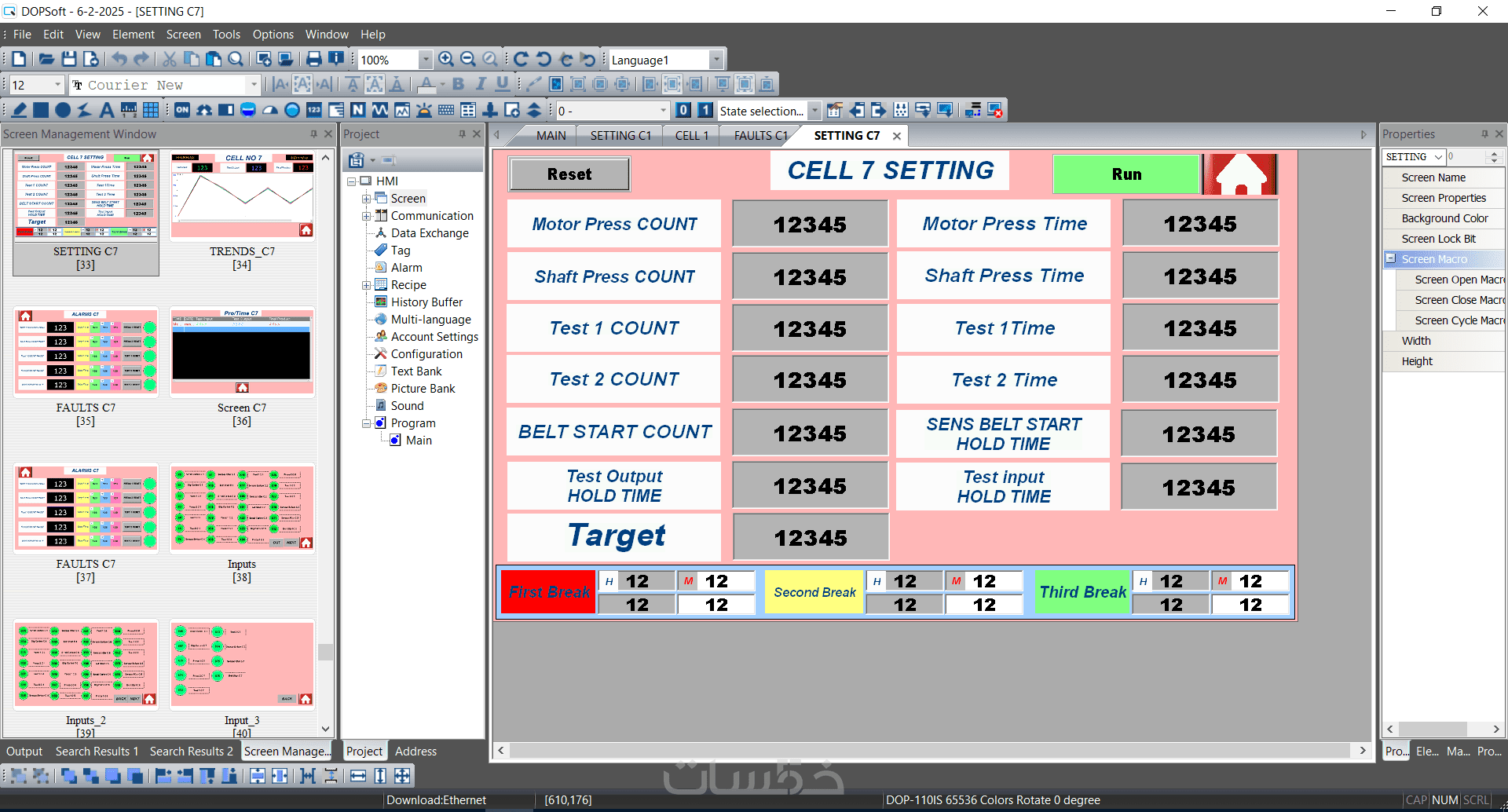Switch to the MAIN tab
1508x812 pixels.
[x=551, y=136]
